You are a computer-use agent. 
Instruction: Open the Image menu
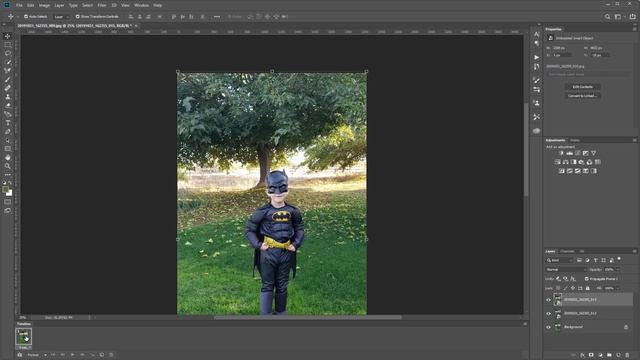coord(44,5)
